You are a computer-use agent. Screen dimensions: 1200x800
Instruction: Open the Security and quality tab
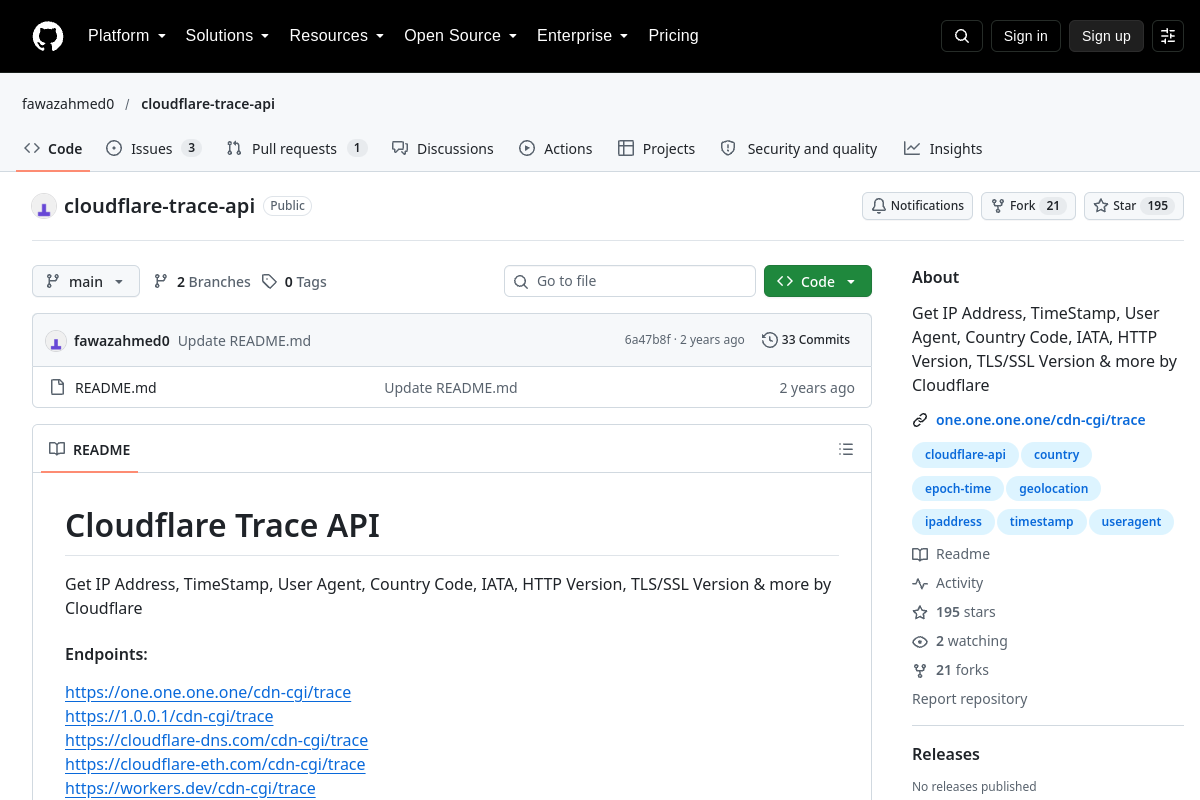click(799, 148)
